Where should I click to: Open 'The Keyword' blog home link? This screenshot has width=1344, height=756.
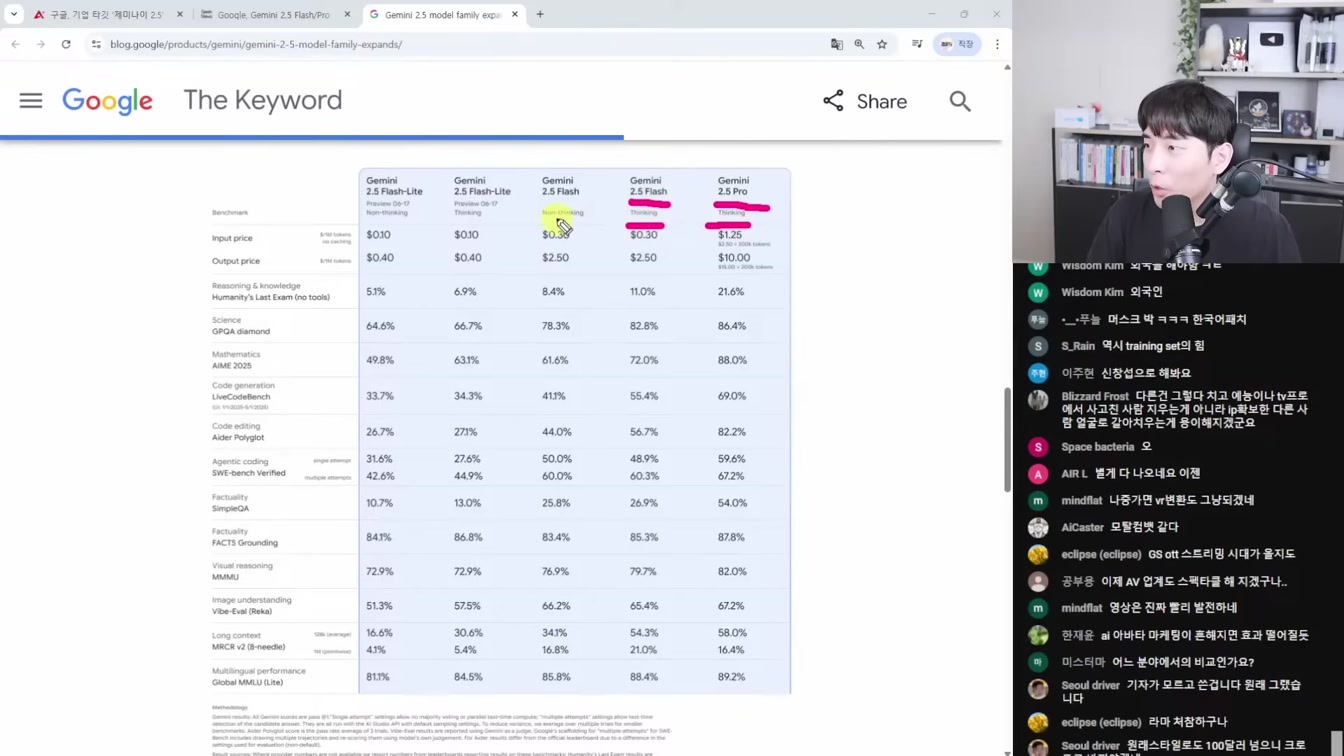pos(262,100)
